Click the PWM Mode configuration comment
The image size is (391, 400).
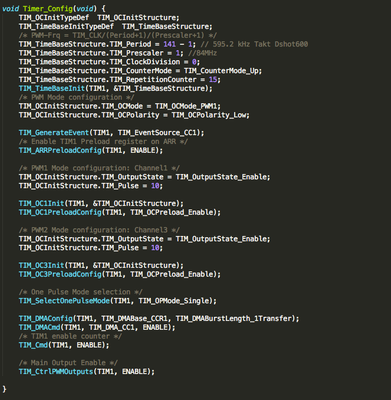point(76,97)
